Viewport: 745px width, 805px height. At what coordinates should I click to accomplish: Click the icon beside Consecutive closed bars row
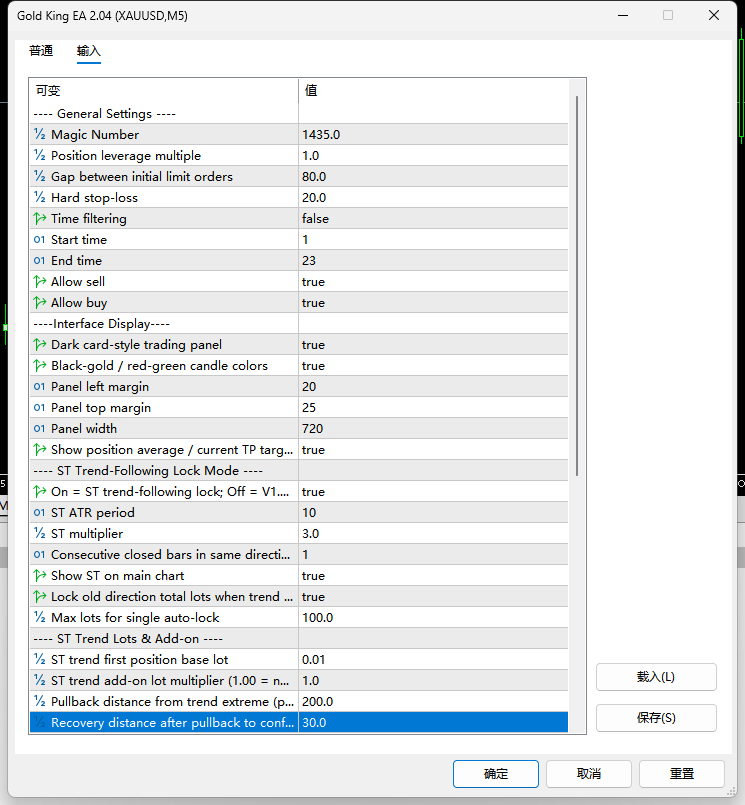point(40,554)
